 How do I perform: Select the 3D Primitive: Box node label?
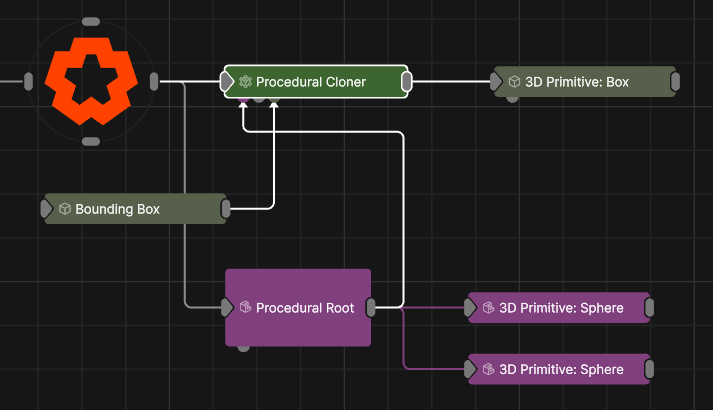[577, 82]
